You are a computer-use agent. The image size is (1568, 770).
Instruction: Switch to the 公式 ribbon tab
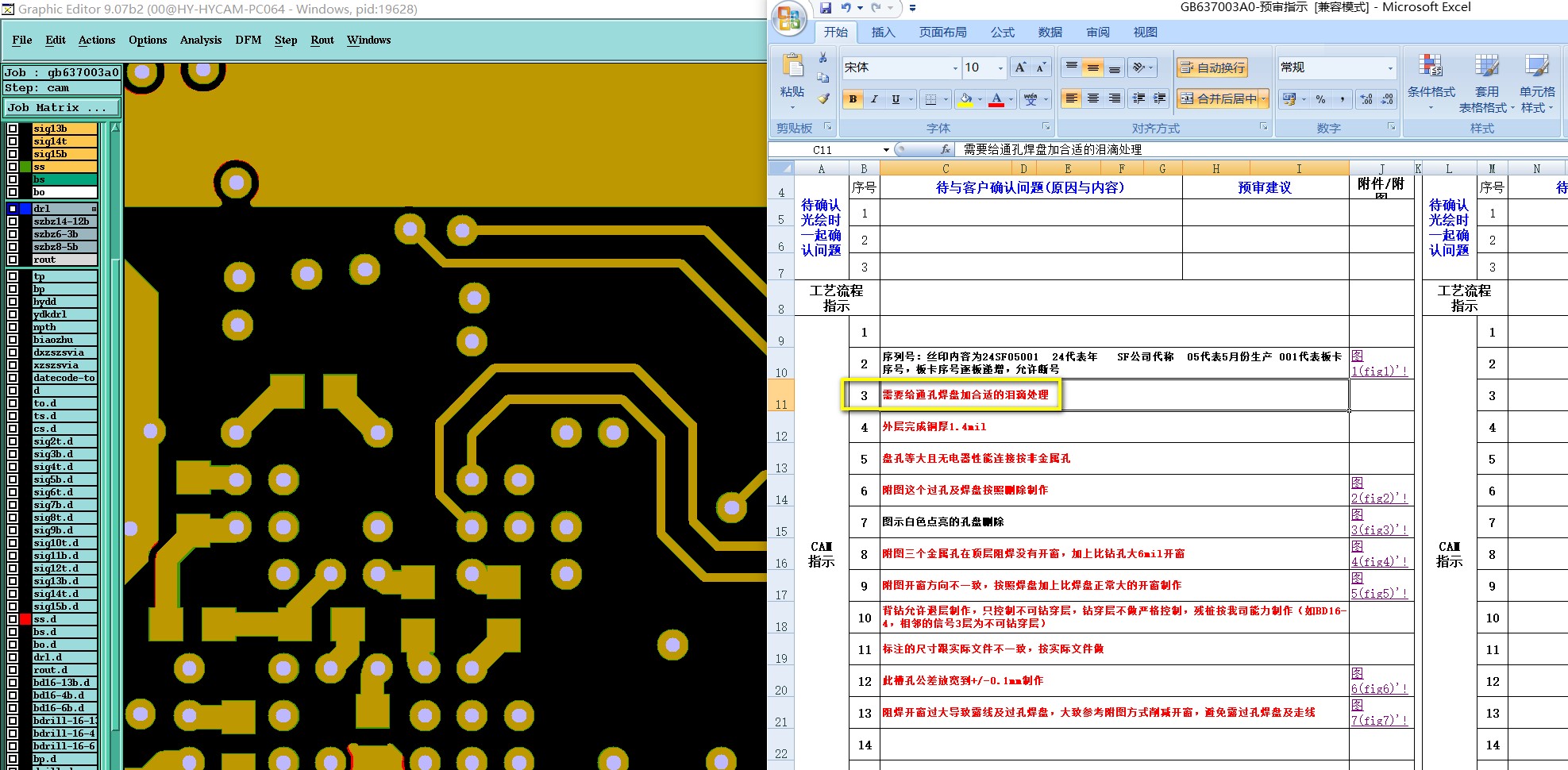coord(1002,33)
